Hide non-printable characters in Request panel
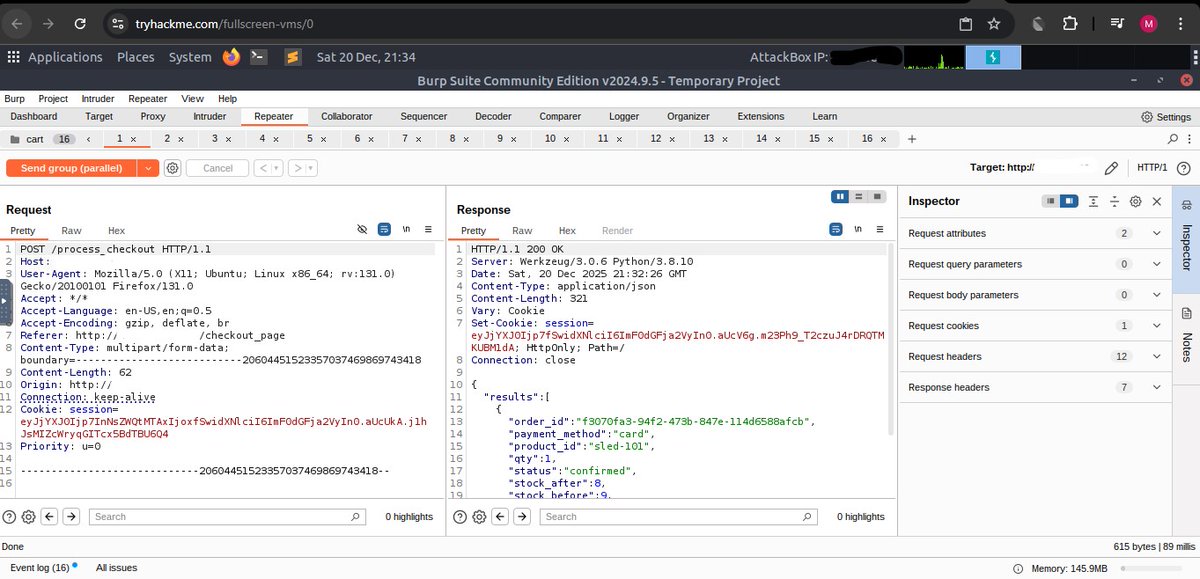Image resolution: width=1200 pixels, height=579 pixels. click(x=362, y=230)
